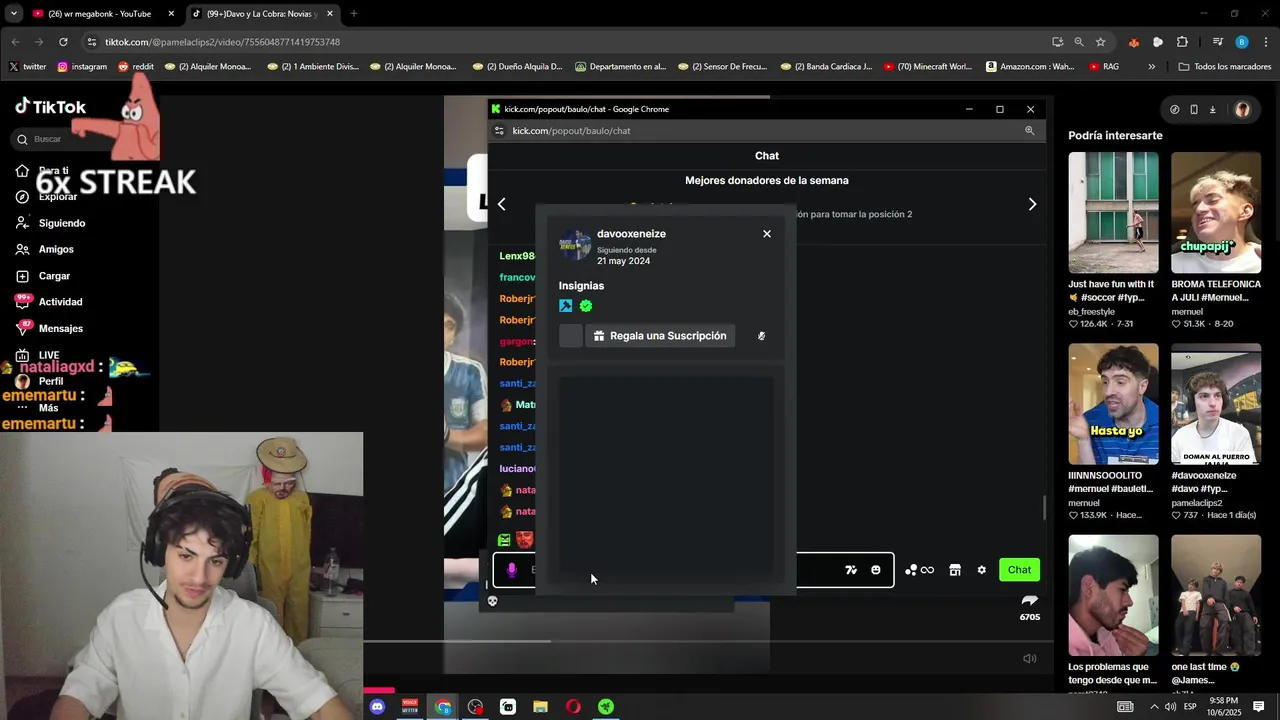The width and height of the screenshot is (1280, 720).
Task: Open BROMA TELEFONICA A JULI video thumbnail
Action: click(x=1216, y=213)
